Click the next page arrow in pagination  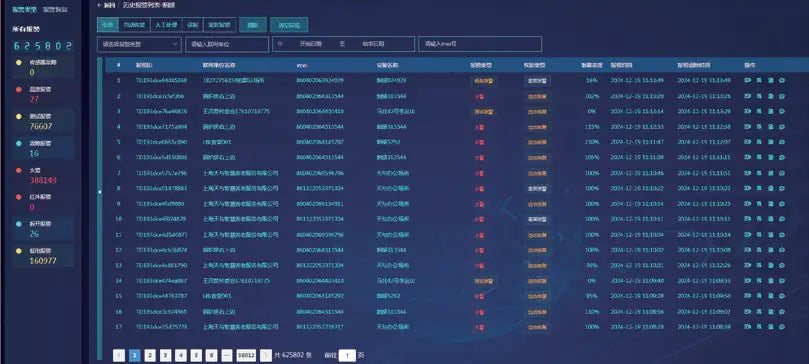click(266, 355)
